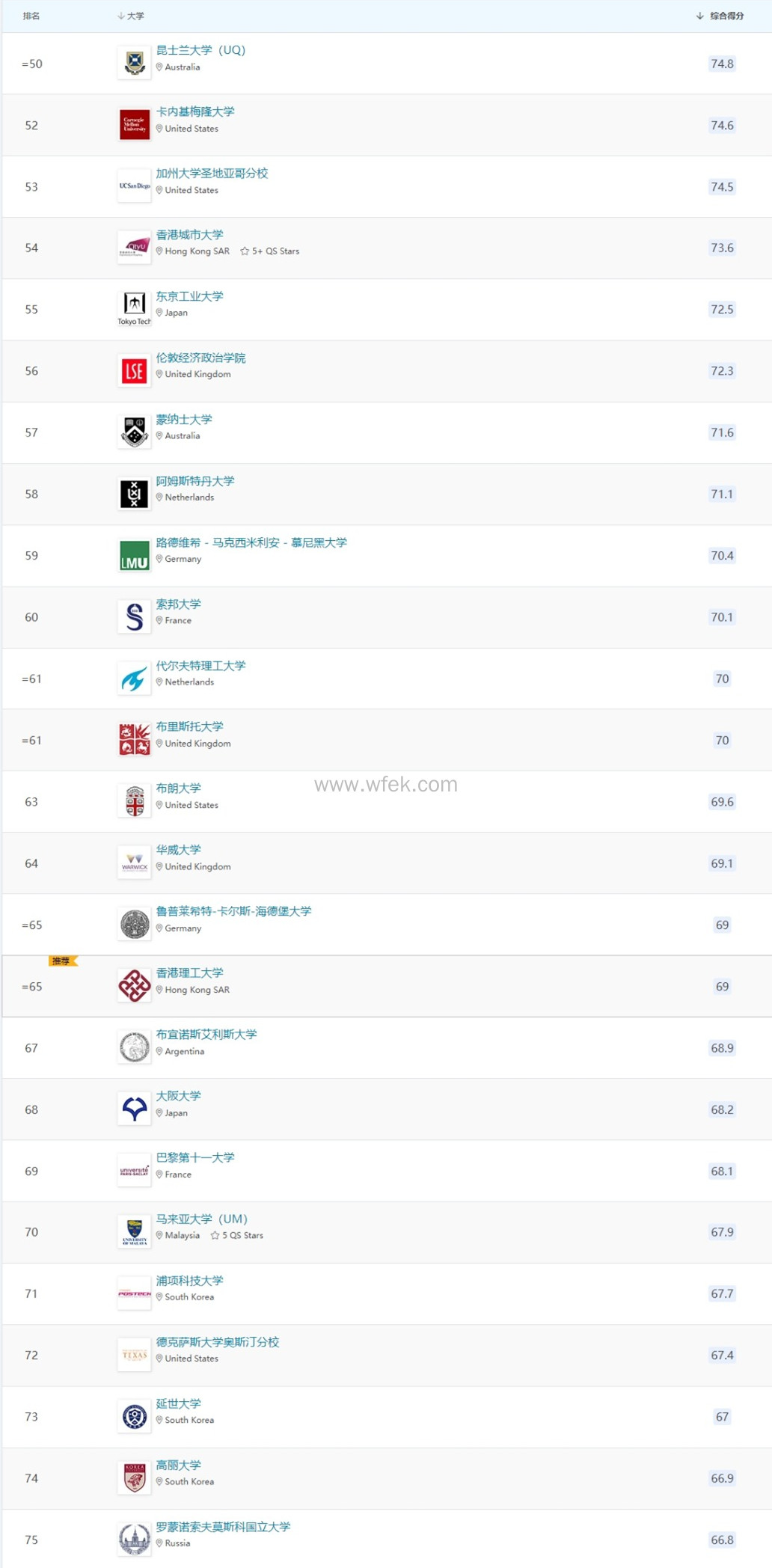Image resolution: width=772 pixels, height=1568 pixels.
Task: Click the 74.8 score for Queensland
Action: [722, 64]
